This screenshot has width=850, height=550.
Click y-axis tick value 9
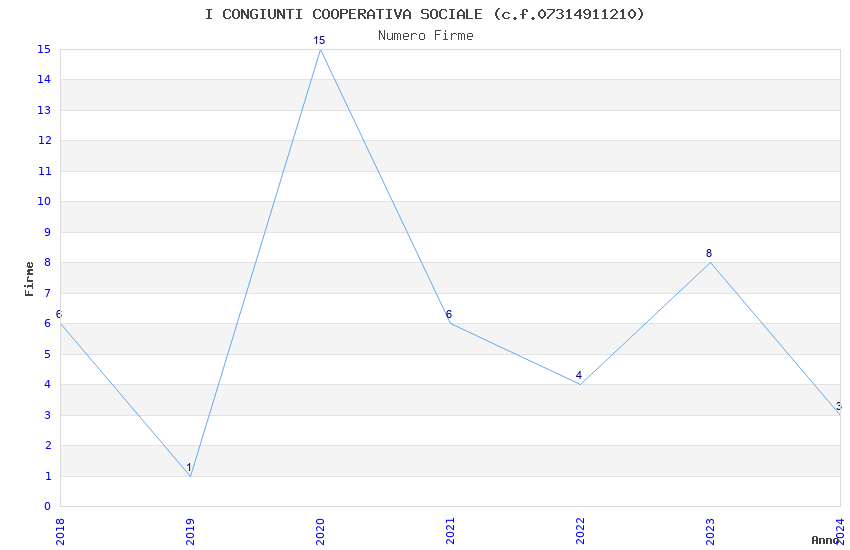pos(48,232)
